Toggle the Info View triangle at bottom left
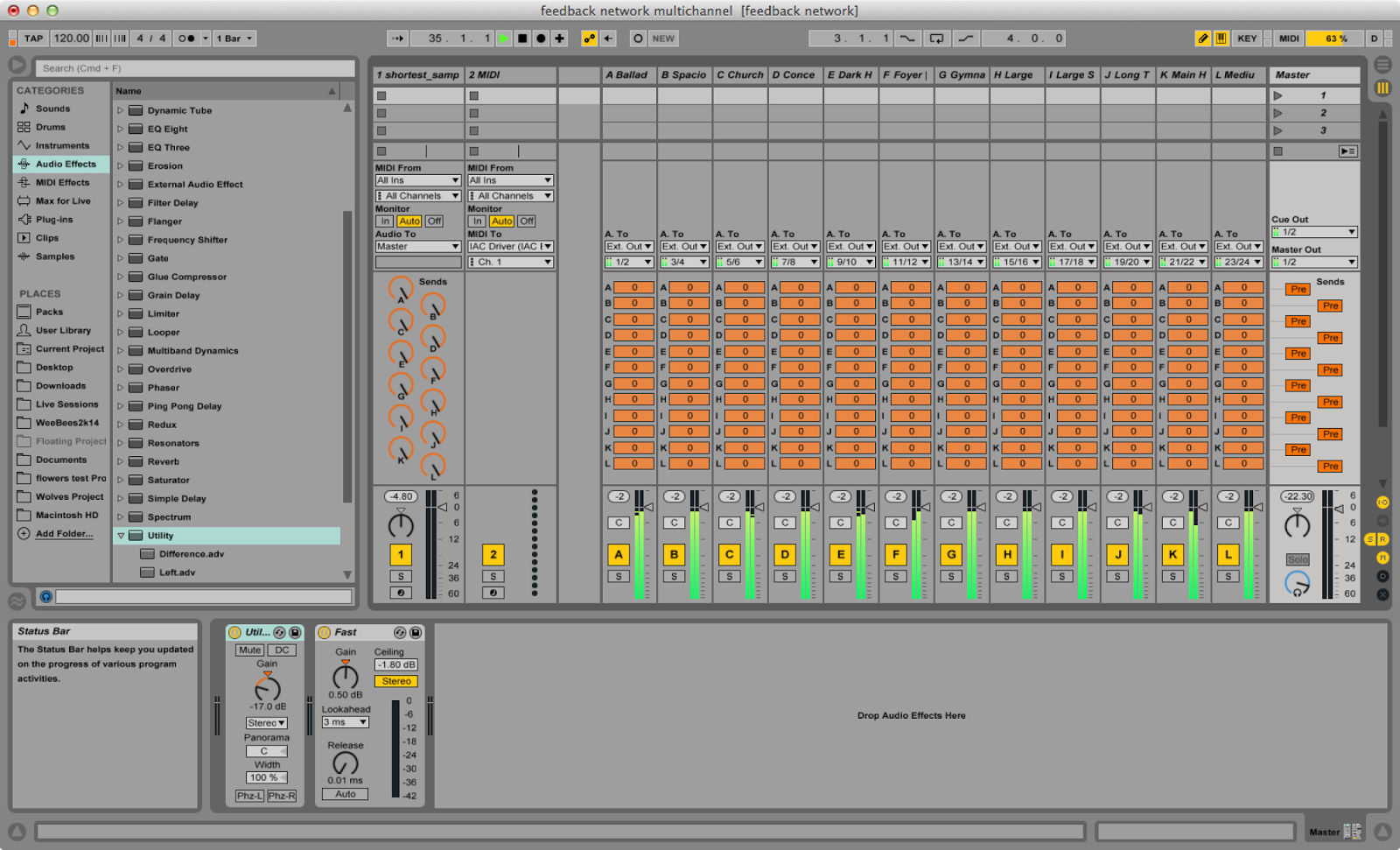Image resolution: width=1400 pixels, height=850 pixels. [x=17, y=832]
